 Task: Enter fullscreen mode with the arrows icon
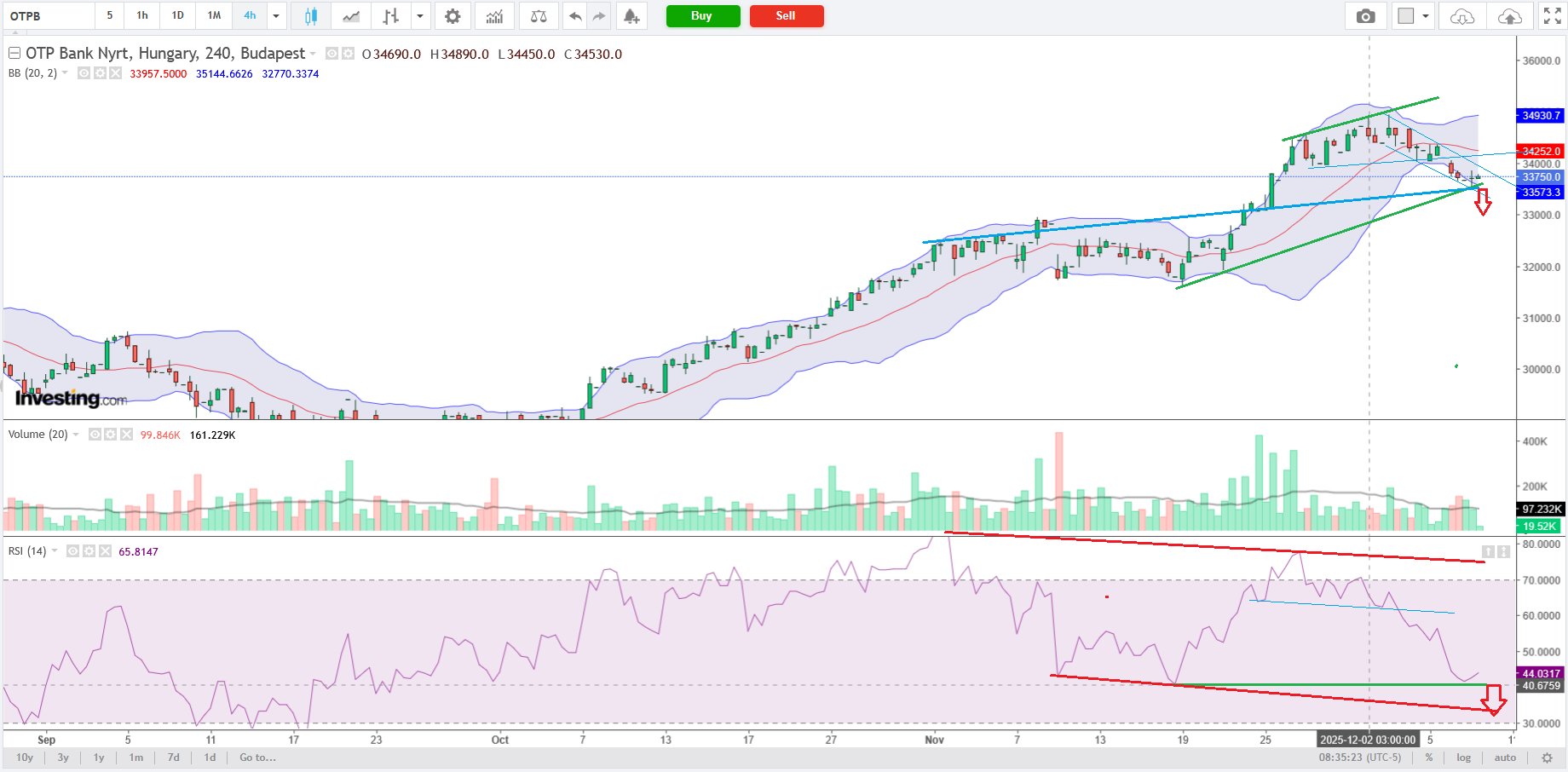pos(1552,16)
